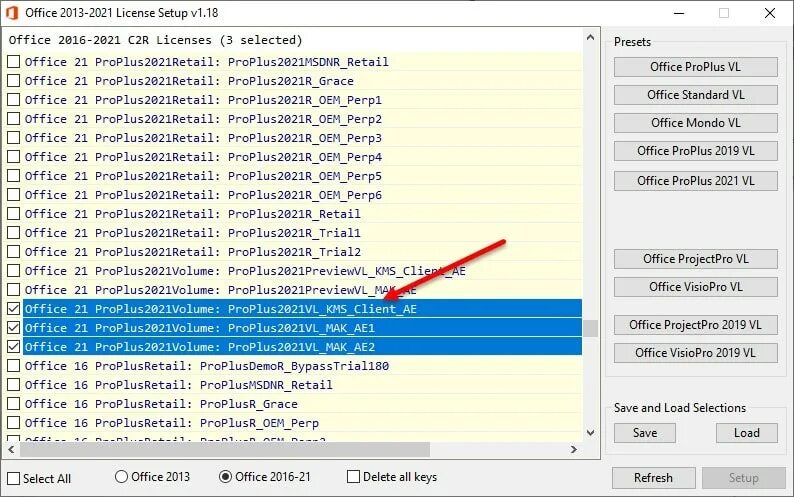Minimize the License Setup window

(x=680, y=13)
